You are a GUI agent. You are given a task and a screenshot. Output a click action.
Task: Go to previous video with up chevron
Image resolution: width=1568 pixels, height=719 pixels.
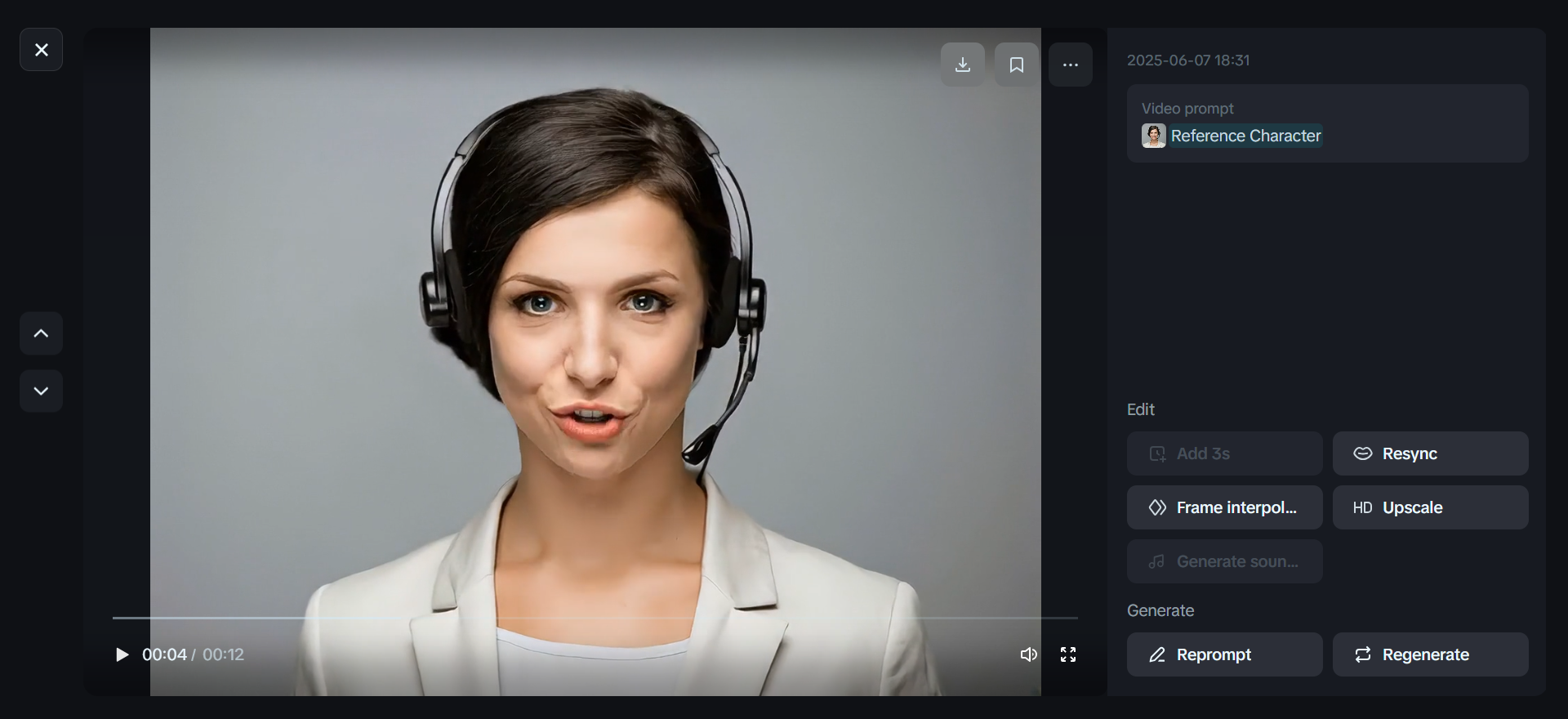[41, 333]
